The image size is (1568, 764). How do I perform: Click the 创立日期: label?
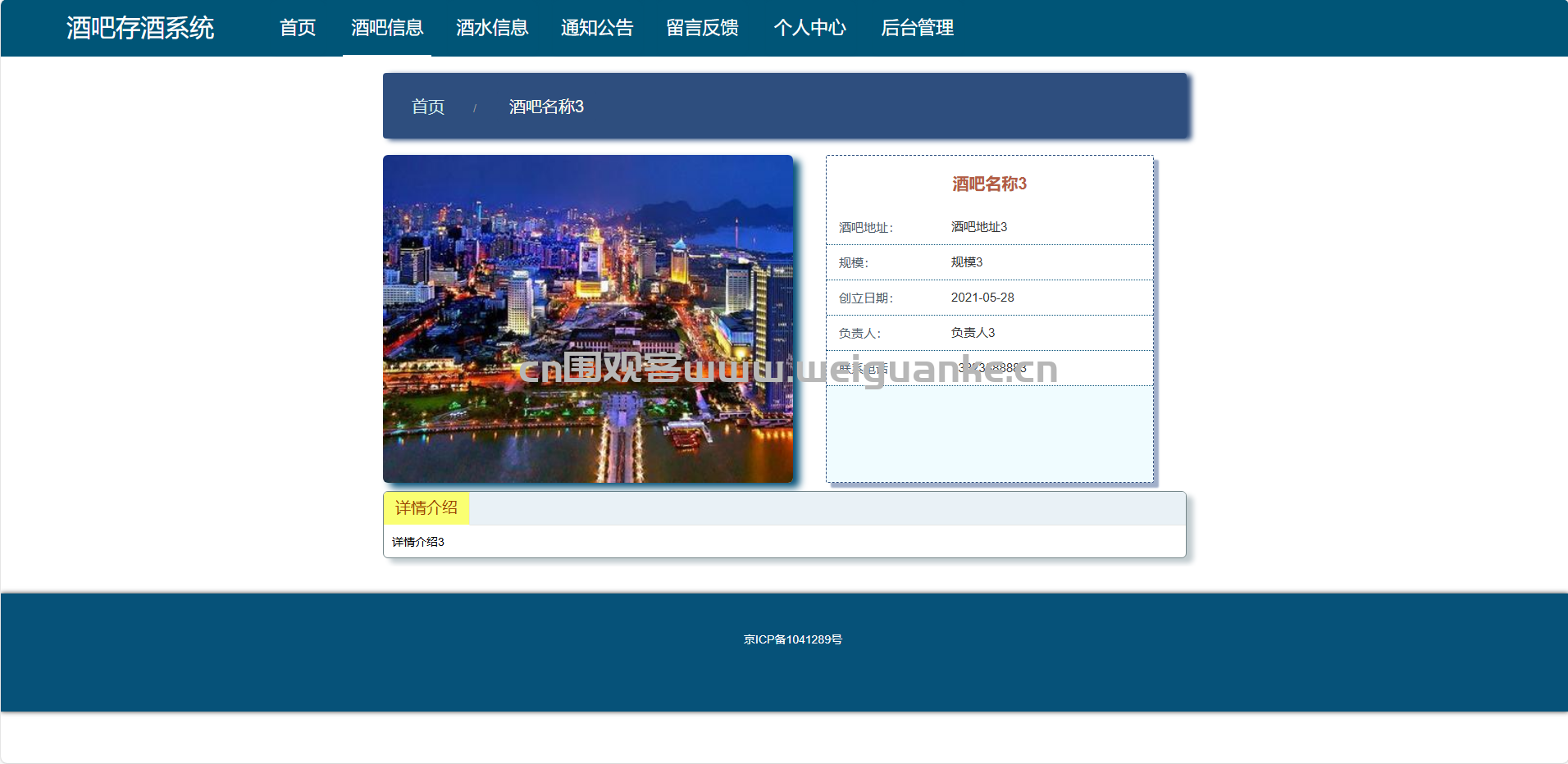coord(866,298)
